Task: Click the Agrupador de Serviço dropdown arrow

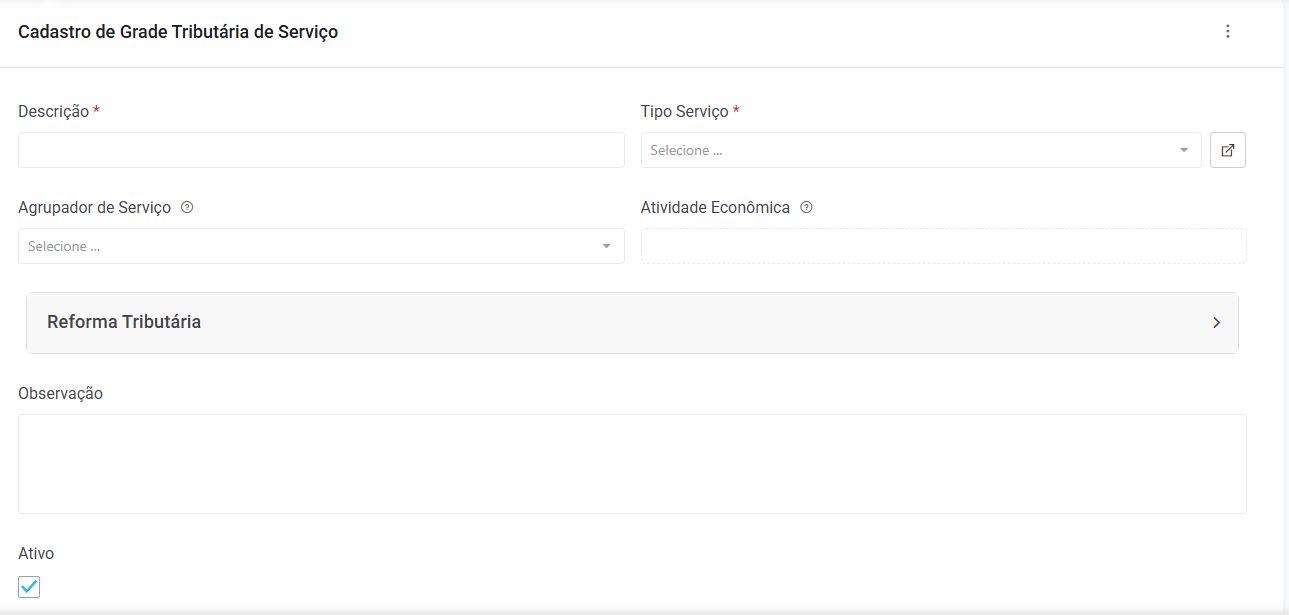Action: [x=606, y=246]
